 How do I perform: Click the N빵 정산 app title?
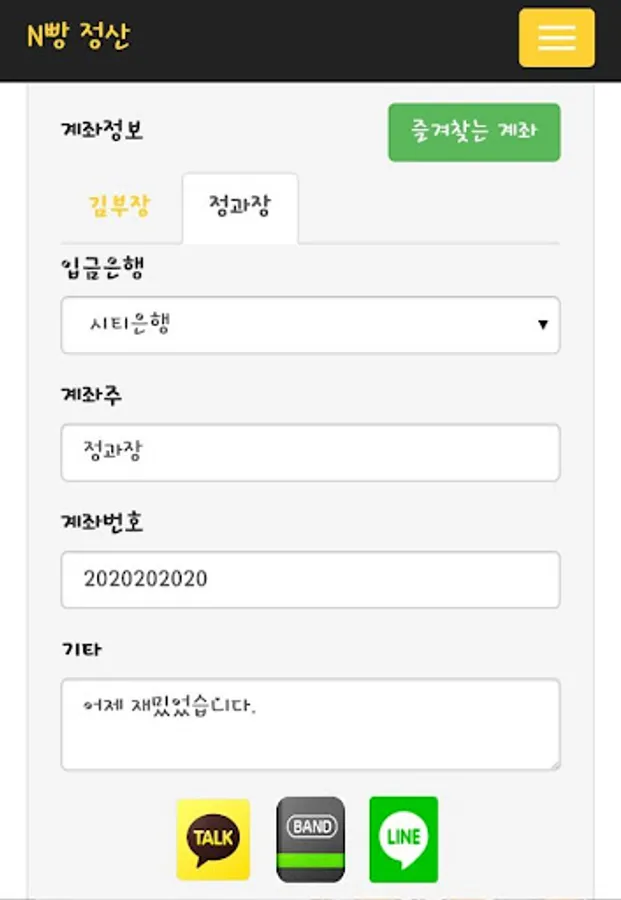pos(79,36)
